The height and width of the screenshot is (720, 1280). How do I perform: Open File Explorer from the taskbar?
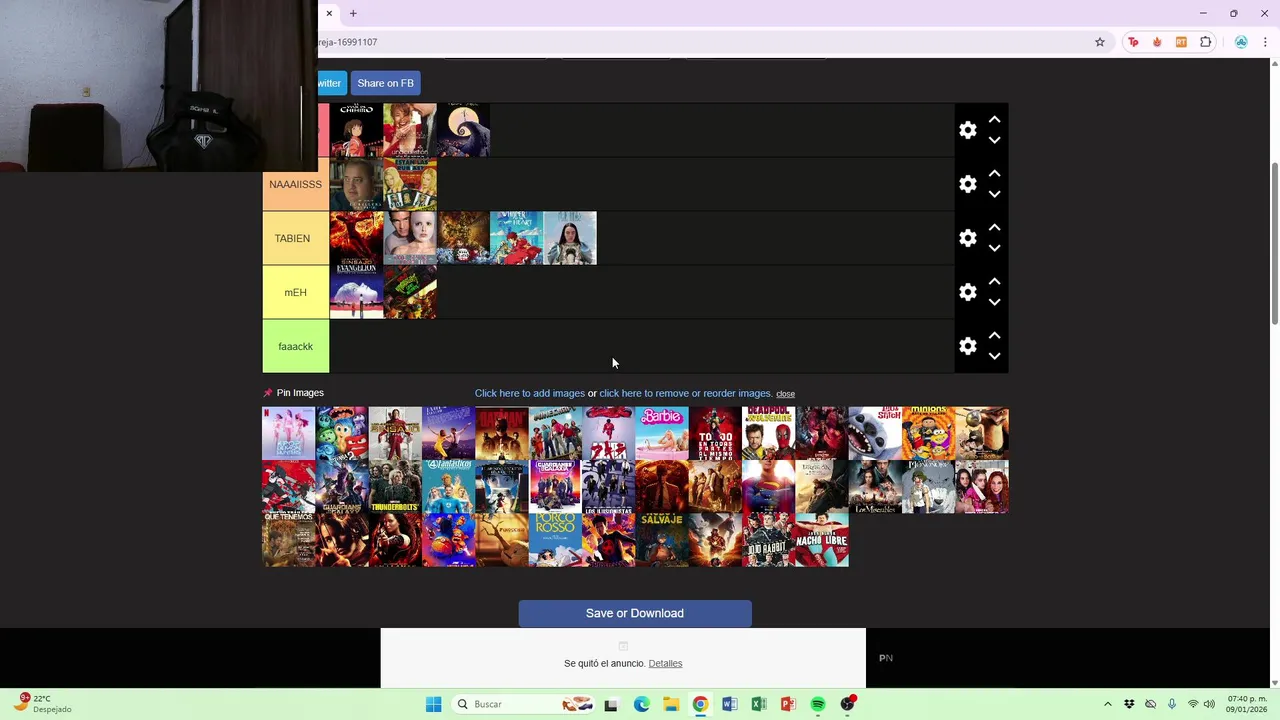tap(671, 704)
